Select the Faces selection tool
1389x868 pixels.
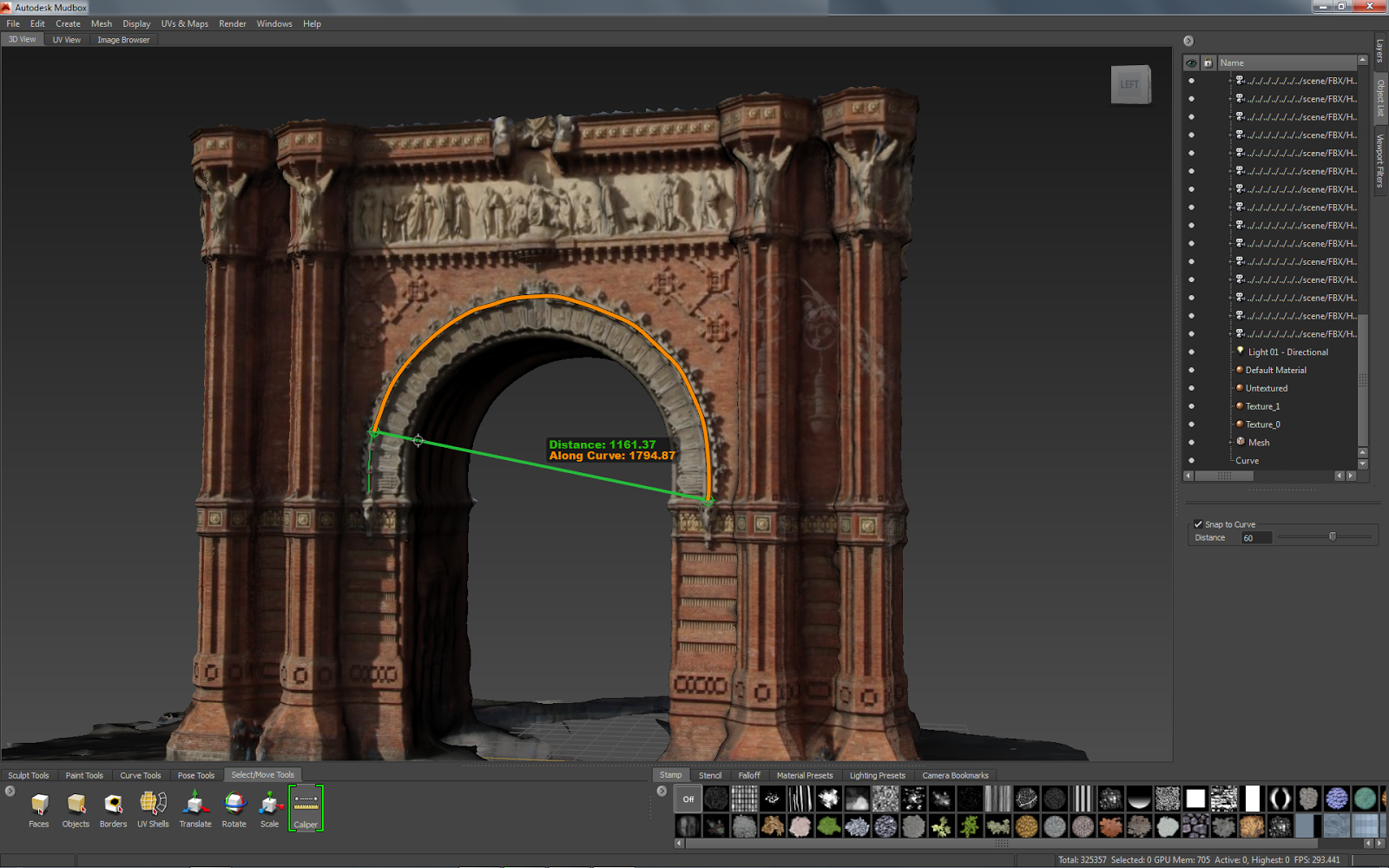click(38, 807)
